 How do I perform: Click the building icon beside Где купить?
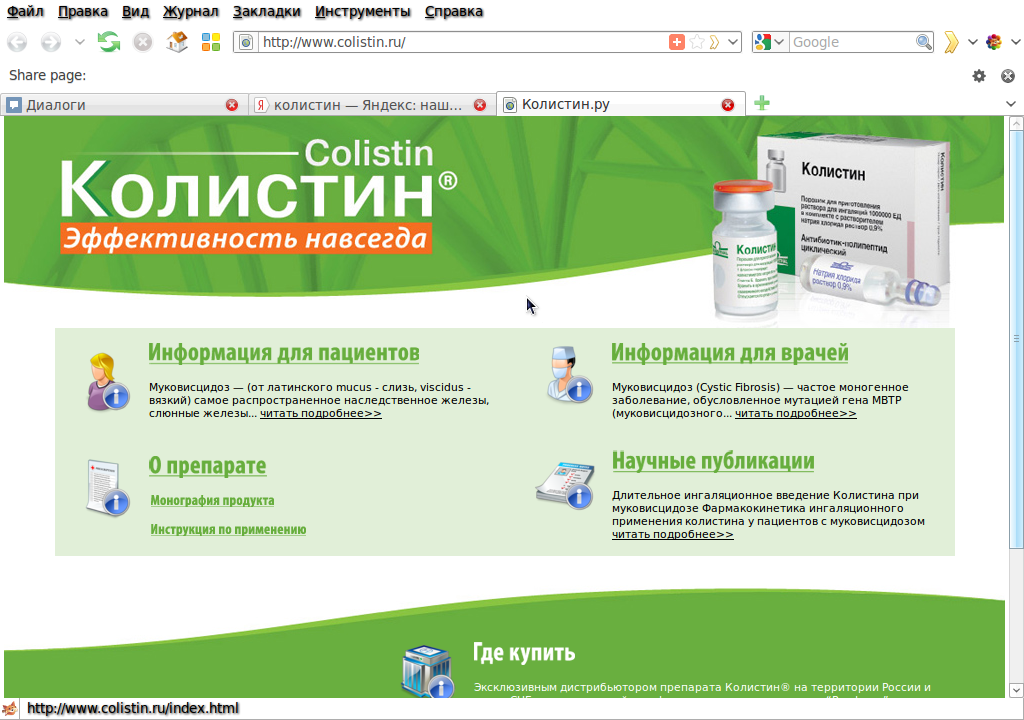point(428,671)
